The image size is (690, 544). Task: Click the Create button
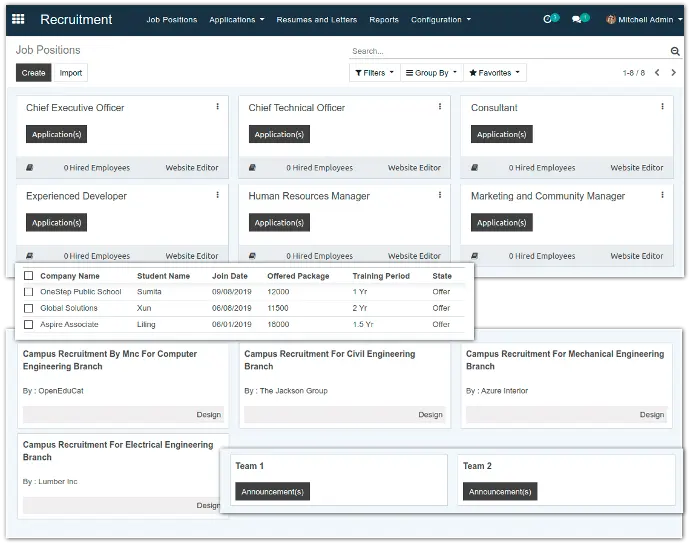(x=33, y=73)
